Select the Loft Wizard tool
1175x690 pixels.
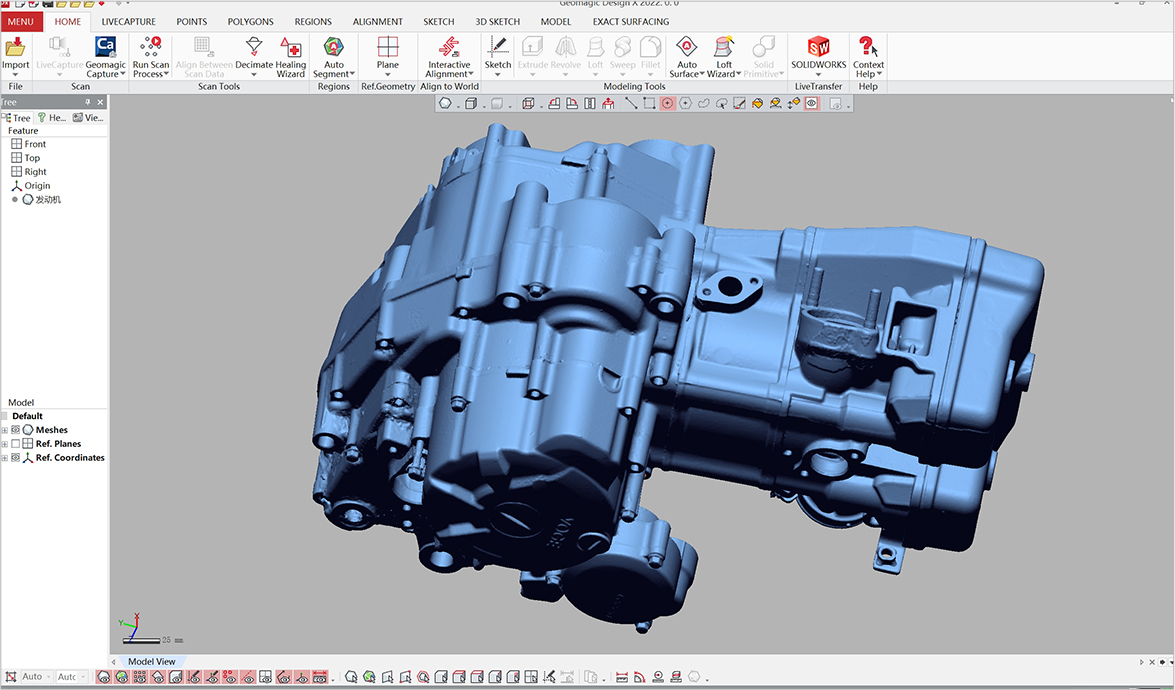724,48
